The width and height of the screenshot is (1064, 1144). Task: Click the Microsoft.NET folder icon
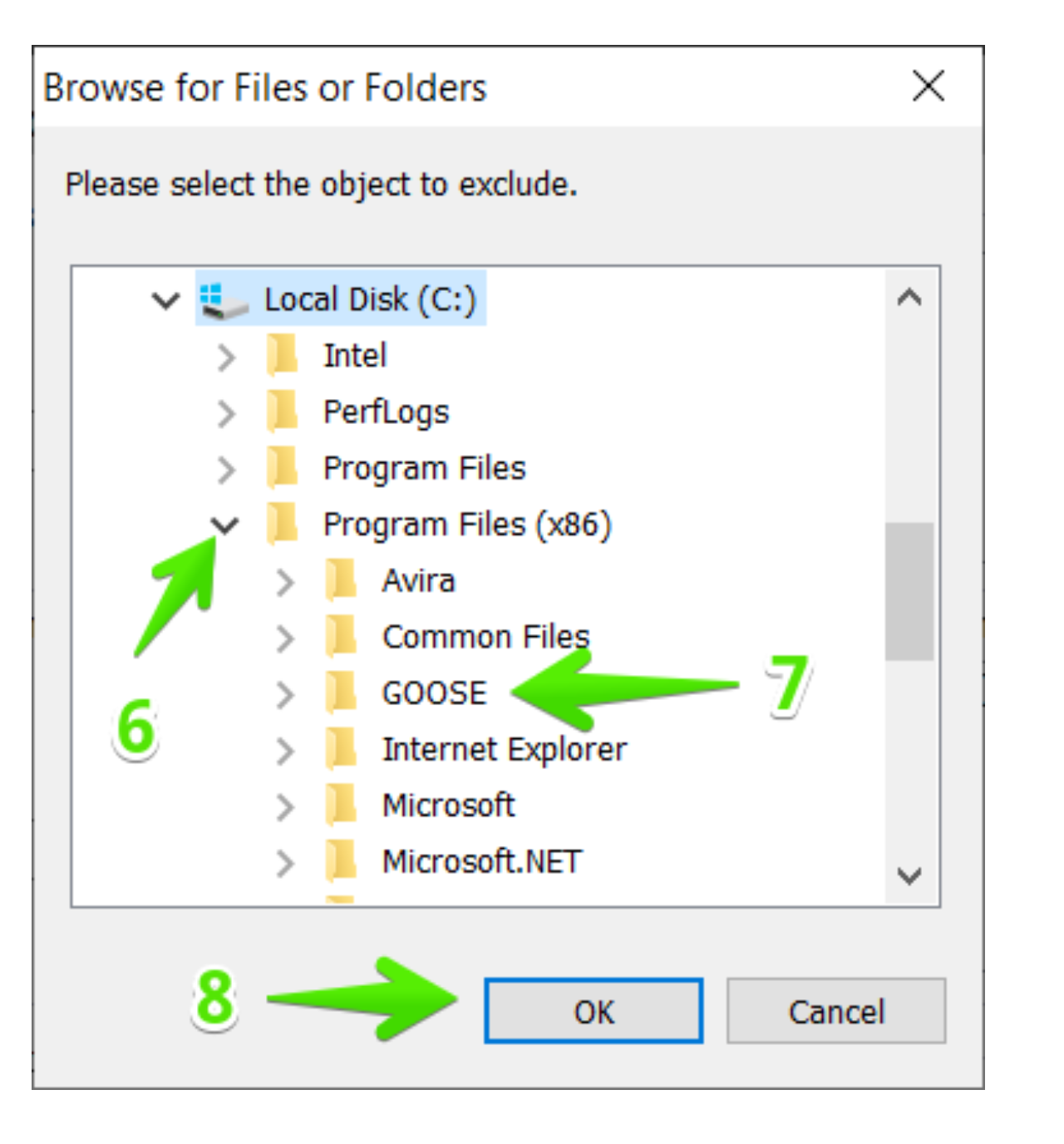tap(341, 861)
